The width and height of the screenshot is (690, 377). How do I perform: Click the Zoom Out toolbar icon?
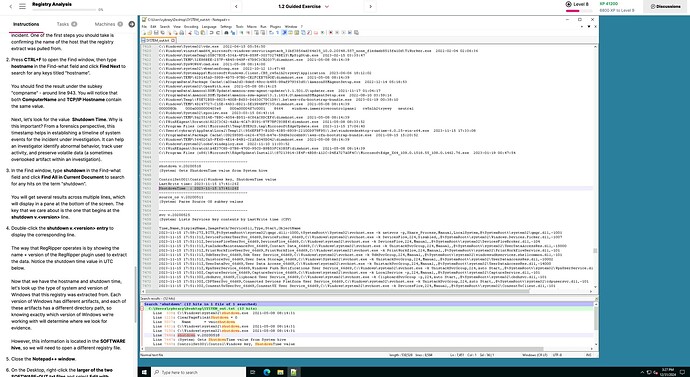[248, 33]
